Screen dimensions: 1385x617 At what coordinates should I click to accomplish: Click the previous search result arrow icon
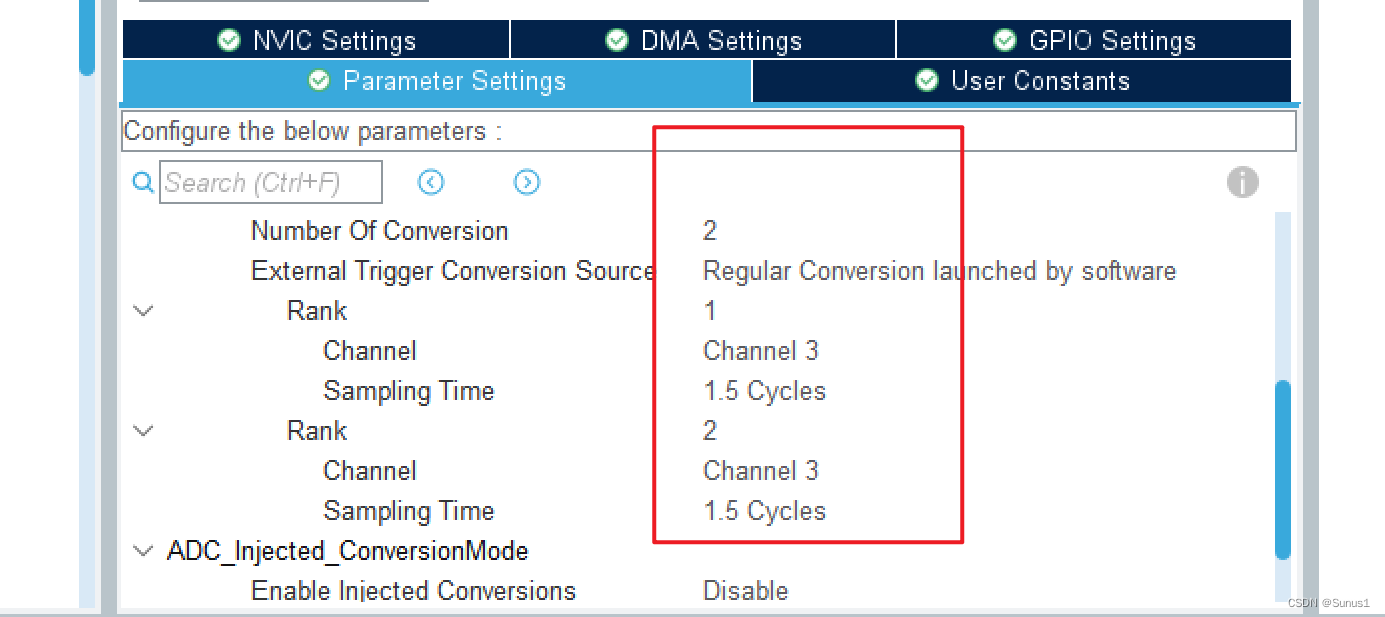(431, 181)
